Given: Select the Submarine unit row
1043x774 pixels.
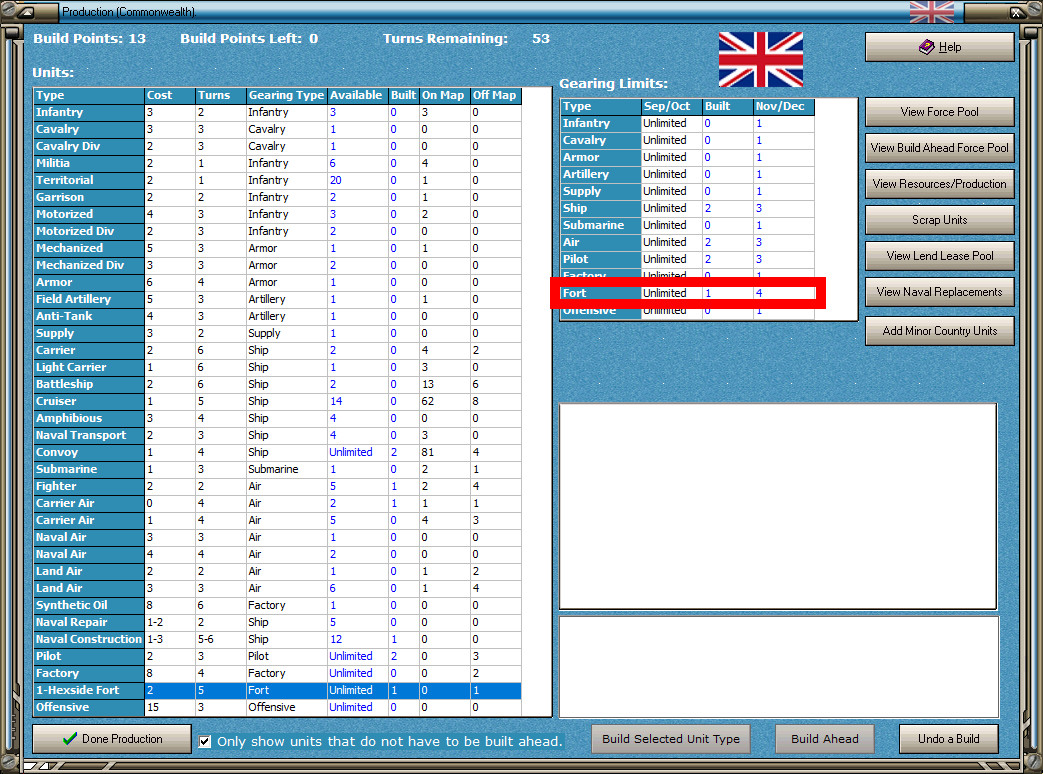Looking at the screenshot, I should (277, 469).
